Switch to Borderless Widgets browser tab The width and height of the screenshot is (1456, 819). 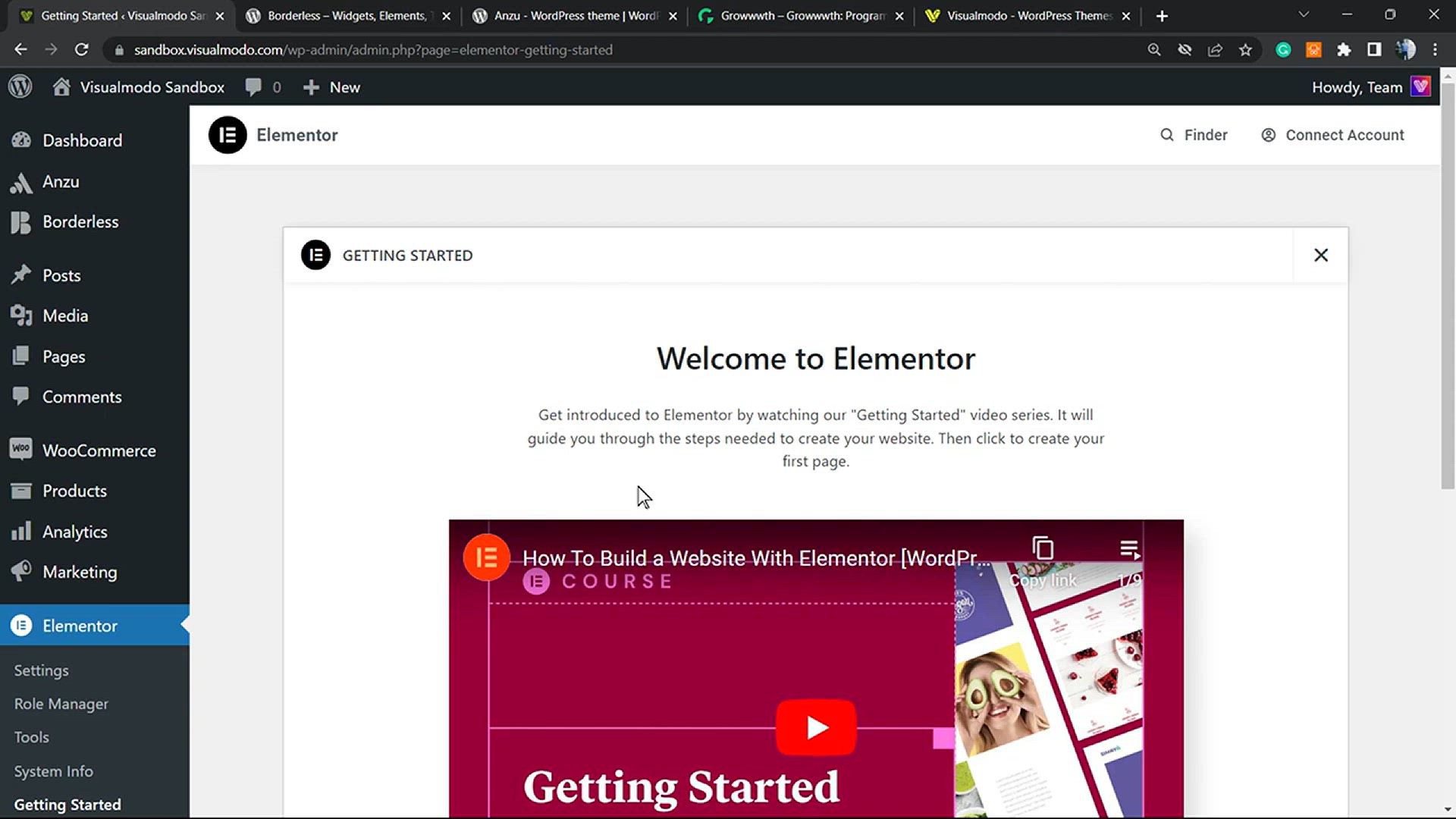347,16
